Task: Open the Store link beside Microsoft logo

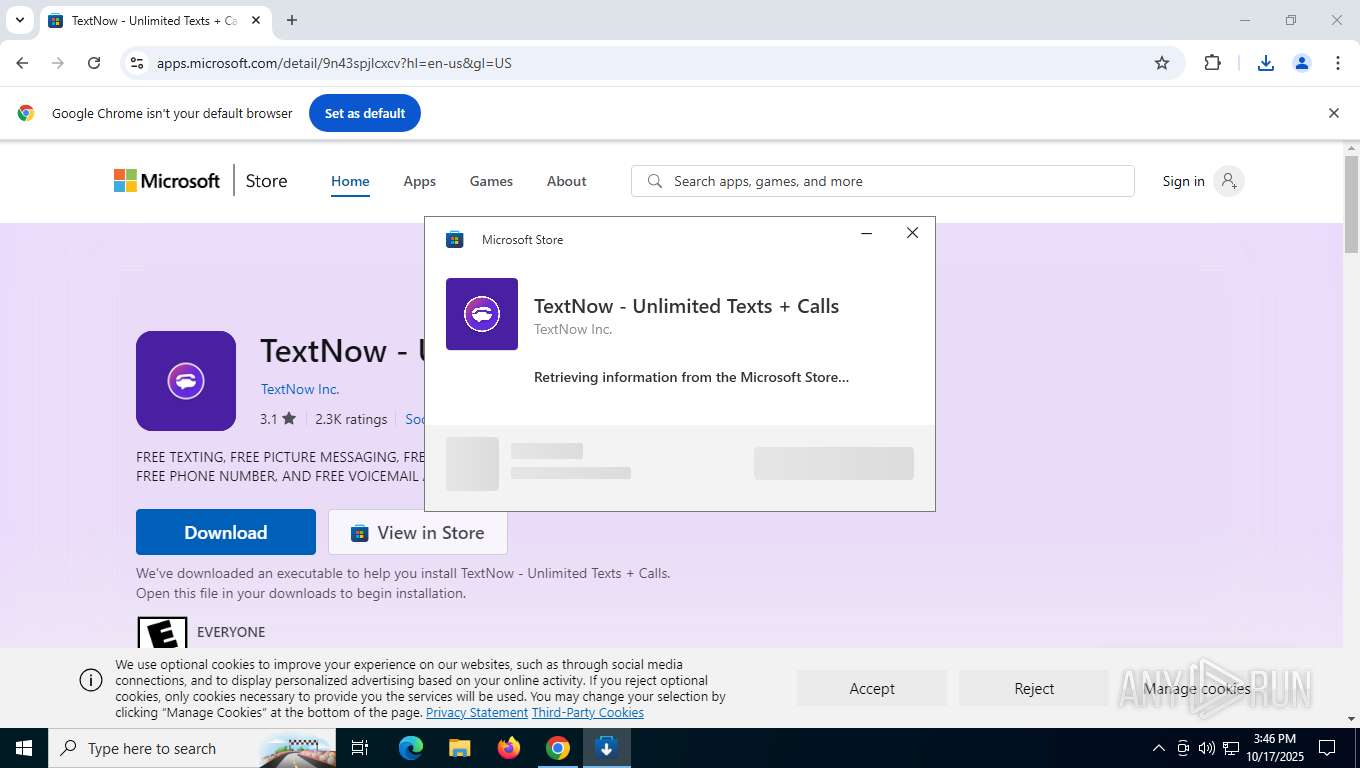Action: click(266, 181)
